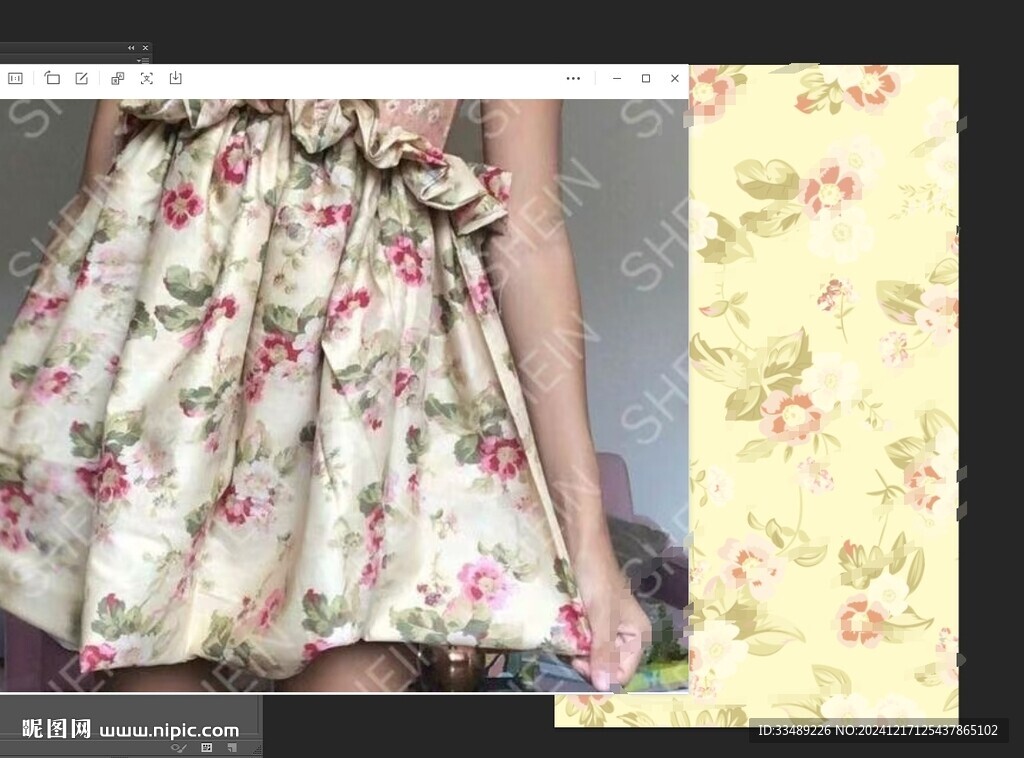1024x758 pixels.
Task: Open the three-dot more options menu
Action: tap(573, 78)
